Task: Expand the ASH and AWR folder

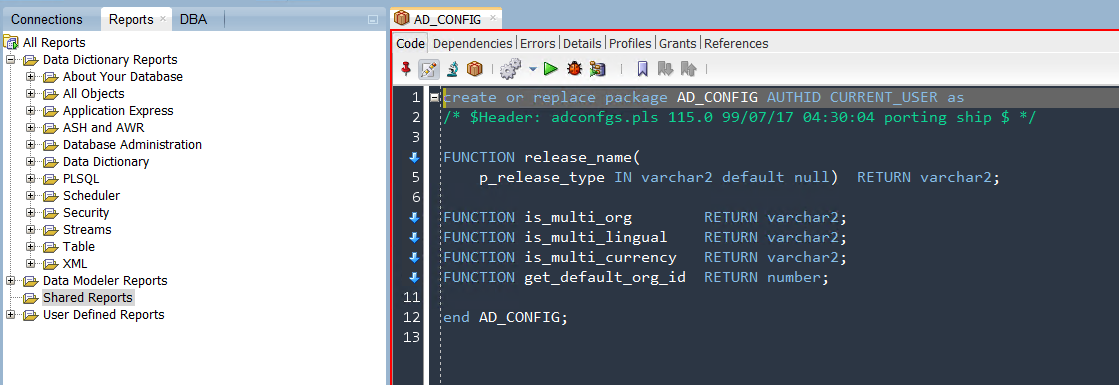Action: (x=30, y=128)
